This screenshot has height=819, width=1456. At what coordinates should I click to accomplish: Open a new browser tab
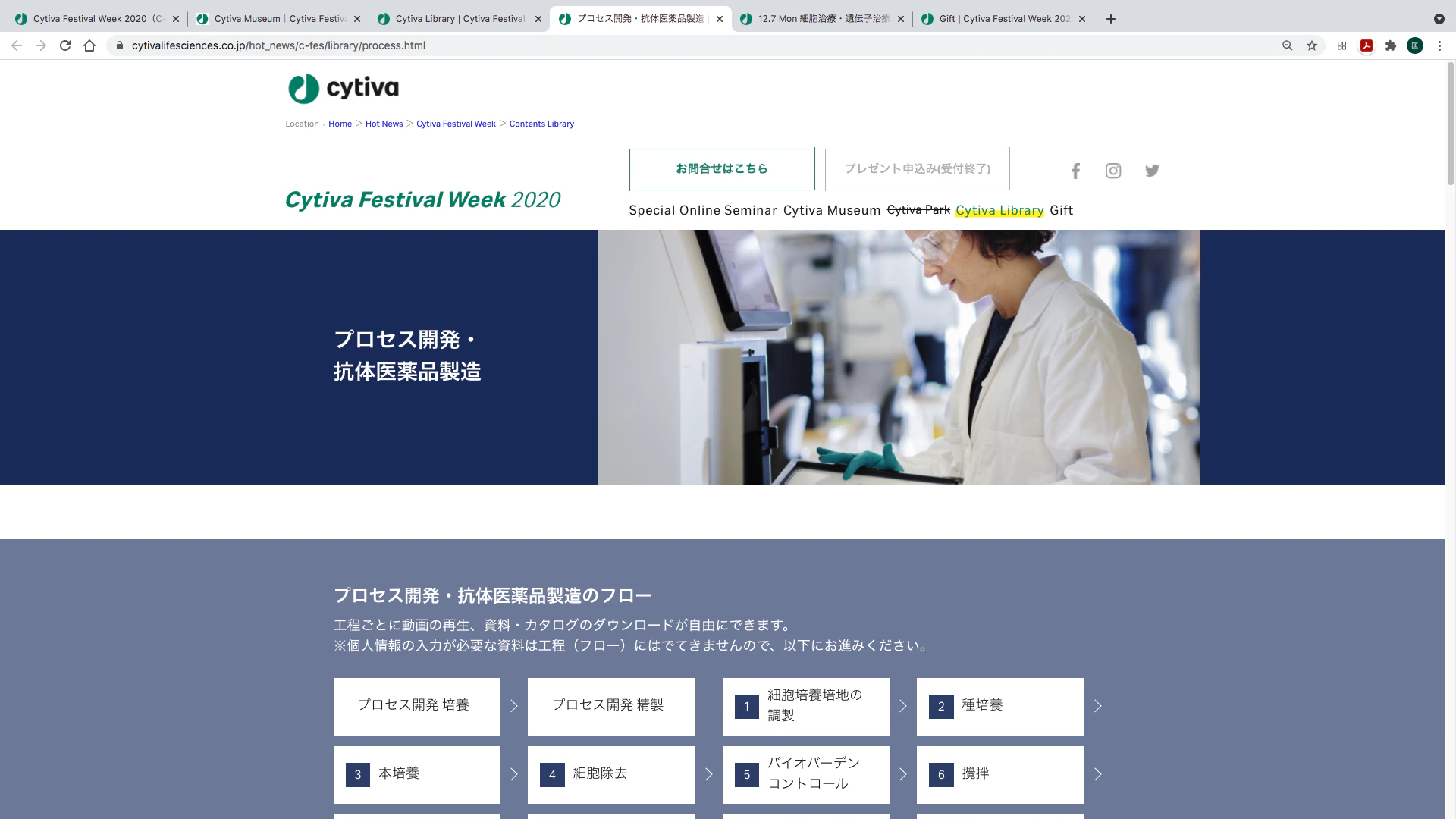pos(1111,19)
